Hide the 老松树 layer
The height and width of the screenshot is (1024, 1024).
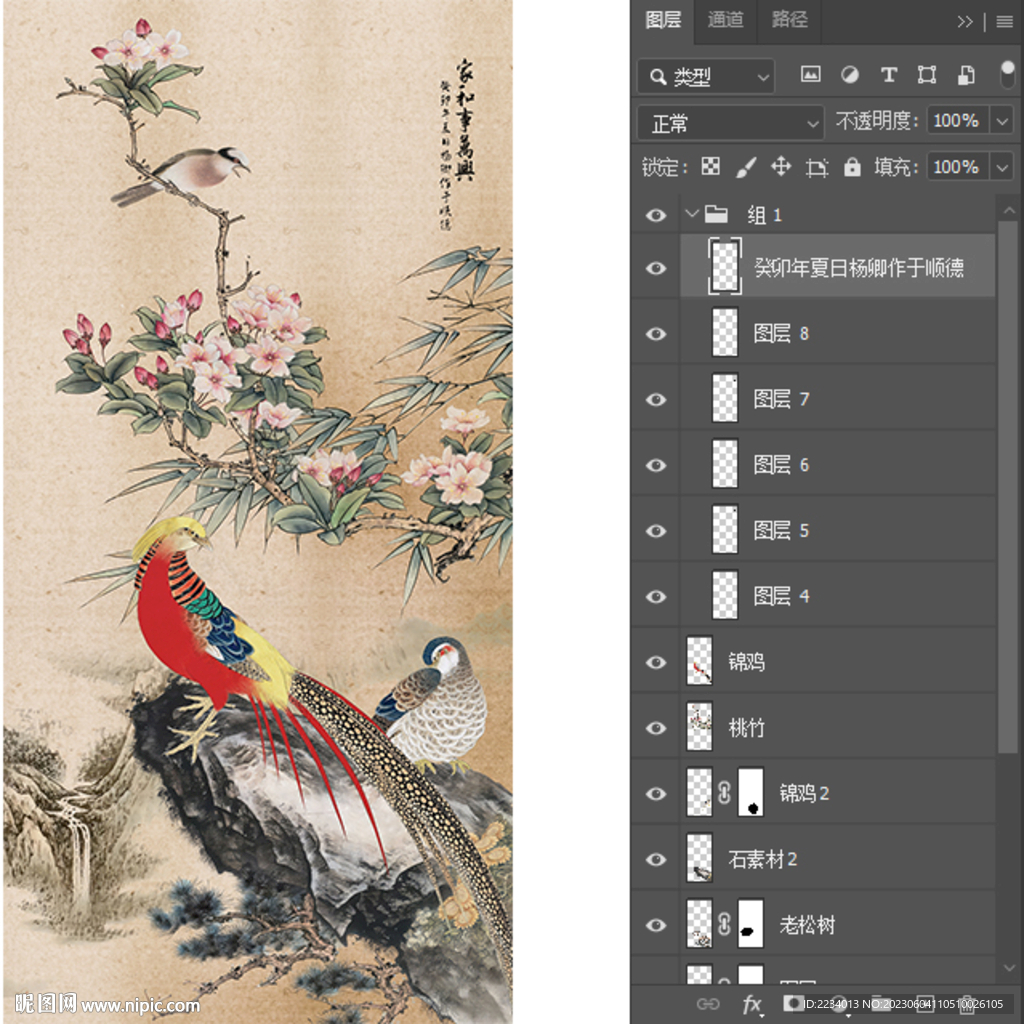[656, 925]
